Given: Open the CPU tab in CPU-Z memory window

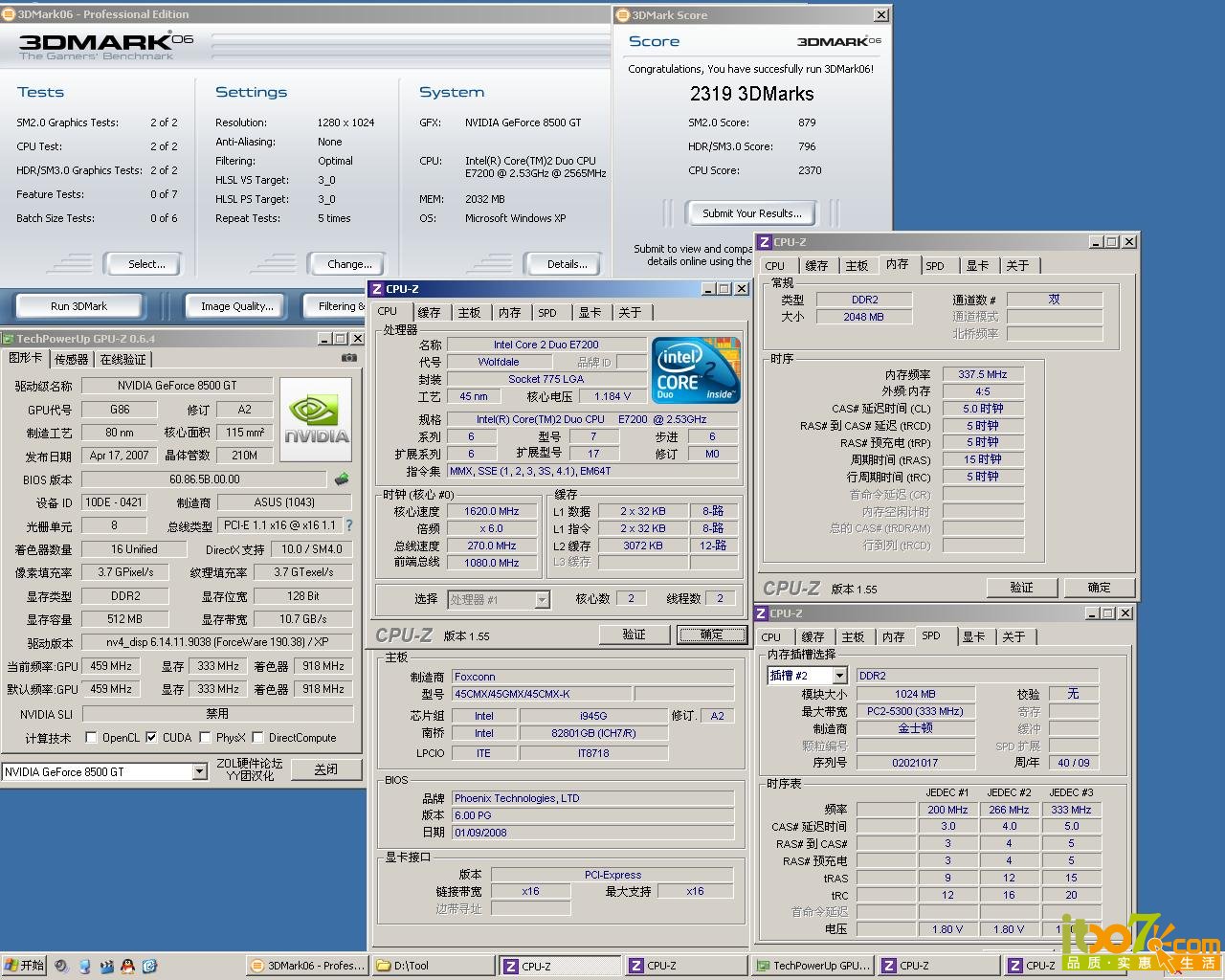Looking at the screenshot, I should (775, 266).
